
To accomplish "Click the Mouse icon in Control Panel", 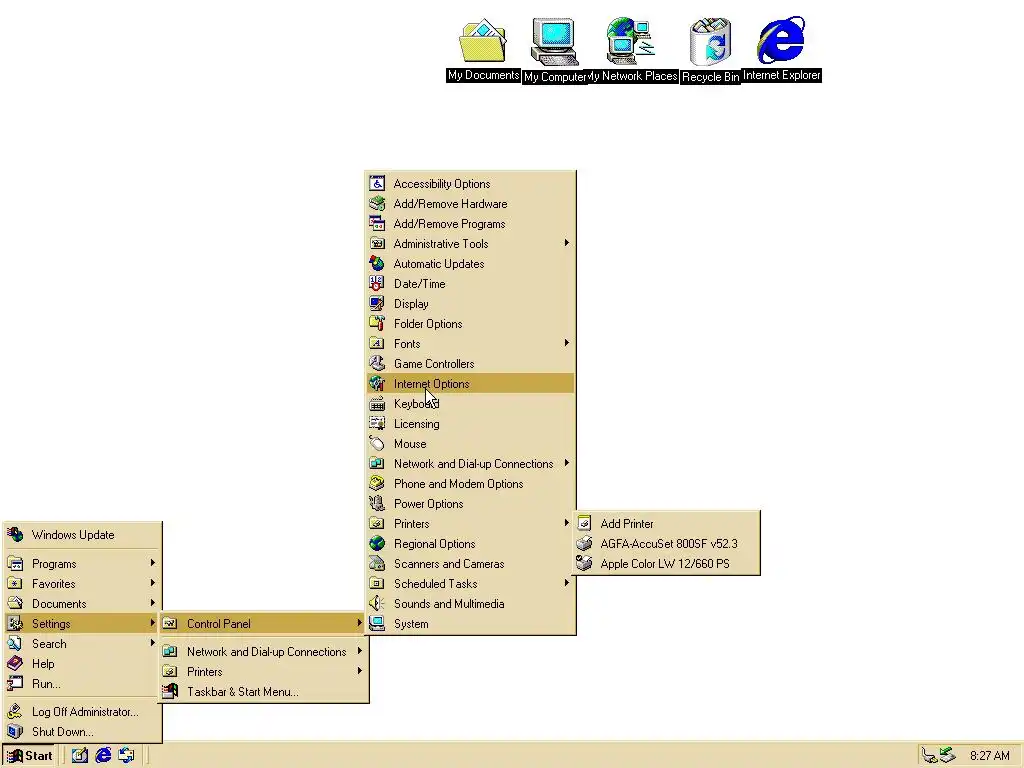I will coord(377,443).
